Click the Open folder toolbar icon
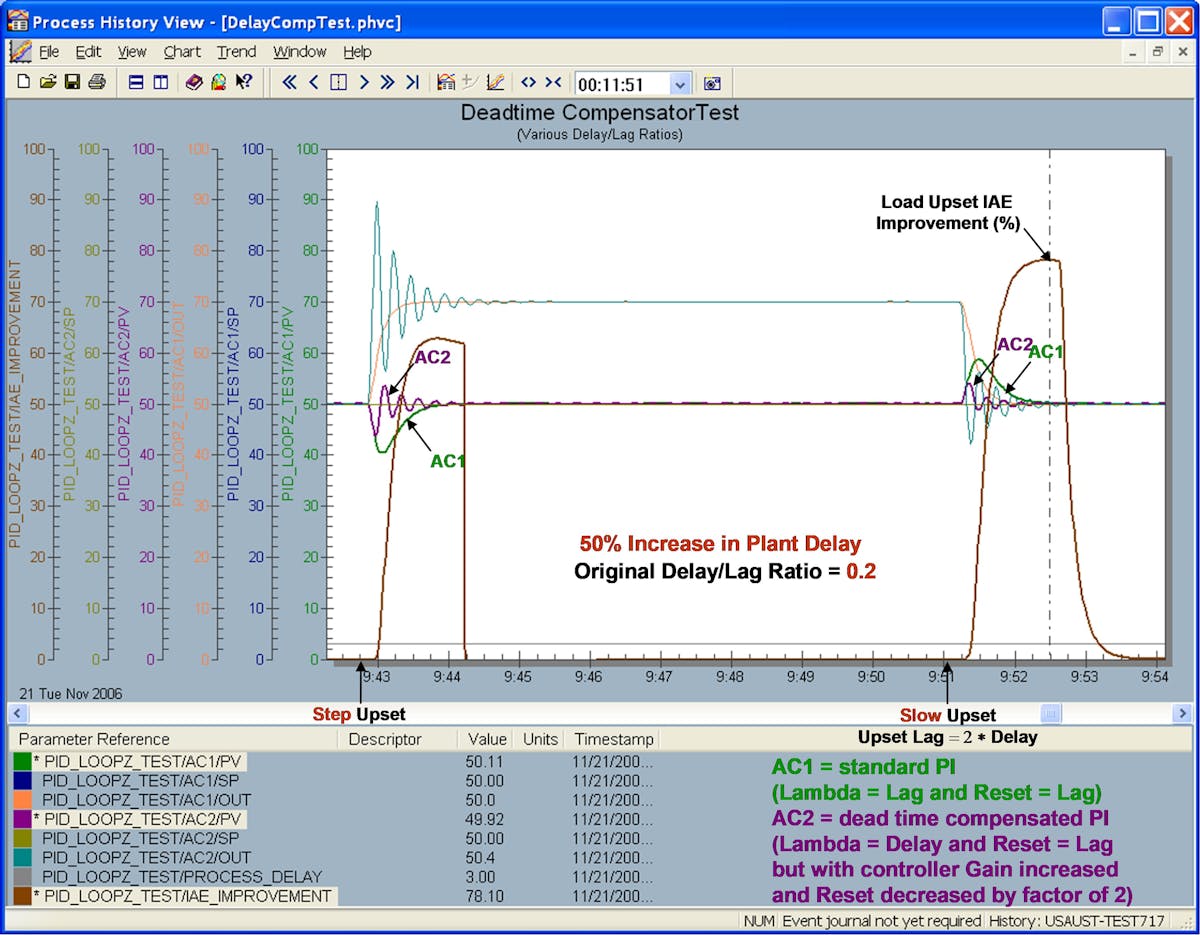This screenshot has height=935, width=1200. 47,83
